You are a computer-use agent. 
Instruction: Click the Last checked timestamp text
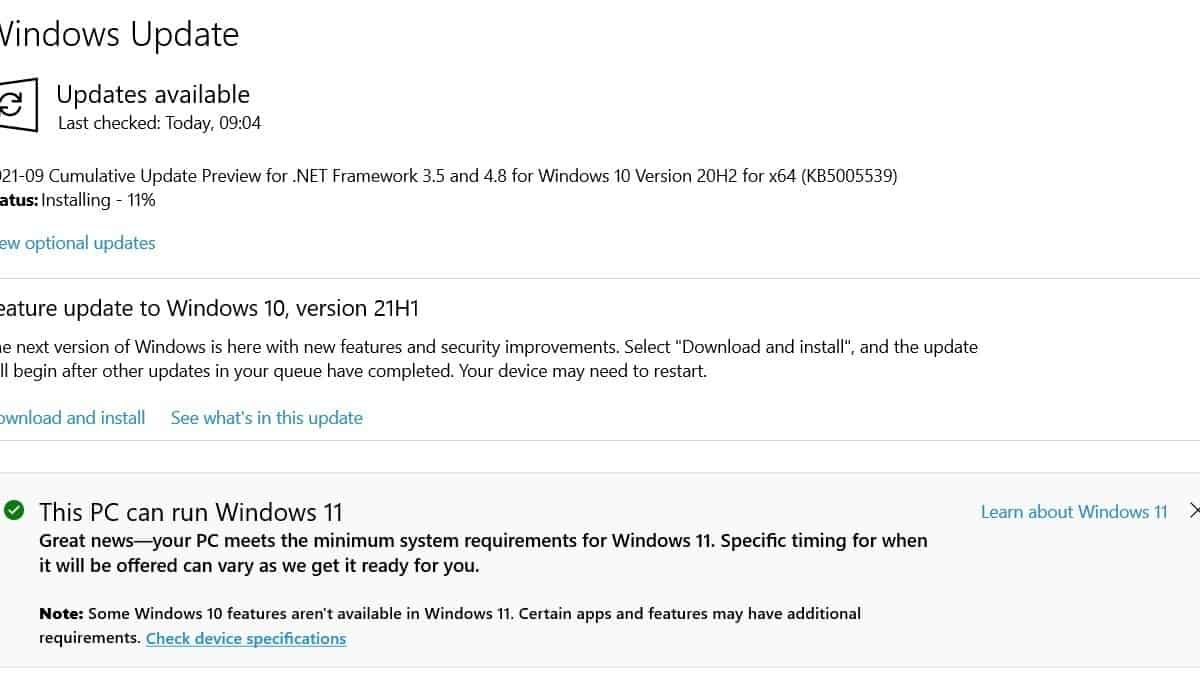pos(159,123)
